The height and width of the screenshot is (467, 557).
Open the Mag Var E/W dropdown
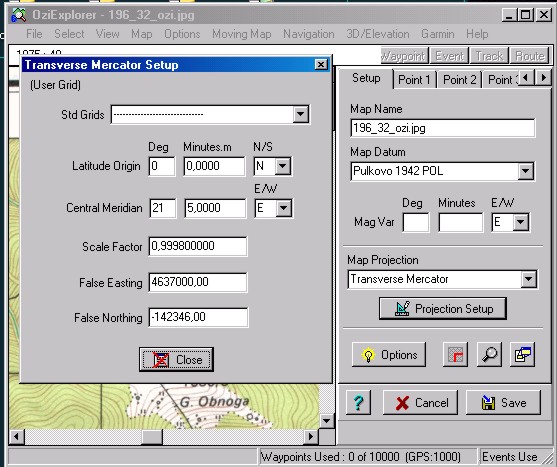tap(520, 222)
